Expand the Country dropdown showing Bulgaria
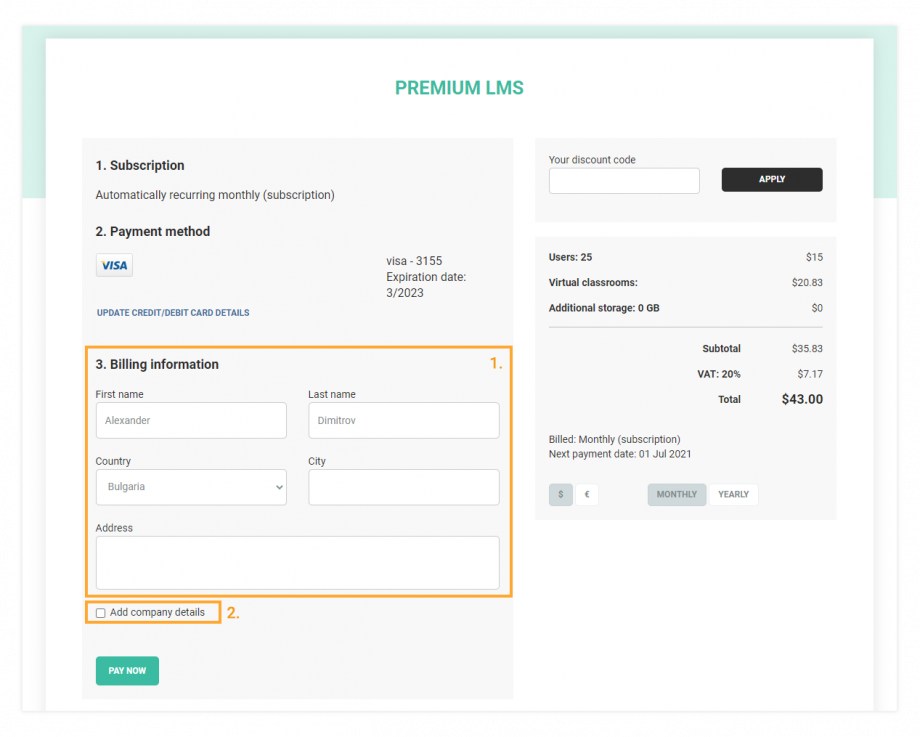This screenshot has height=737, width=920. (191, 487)
